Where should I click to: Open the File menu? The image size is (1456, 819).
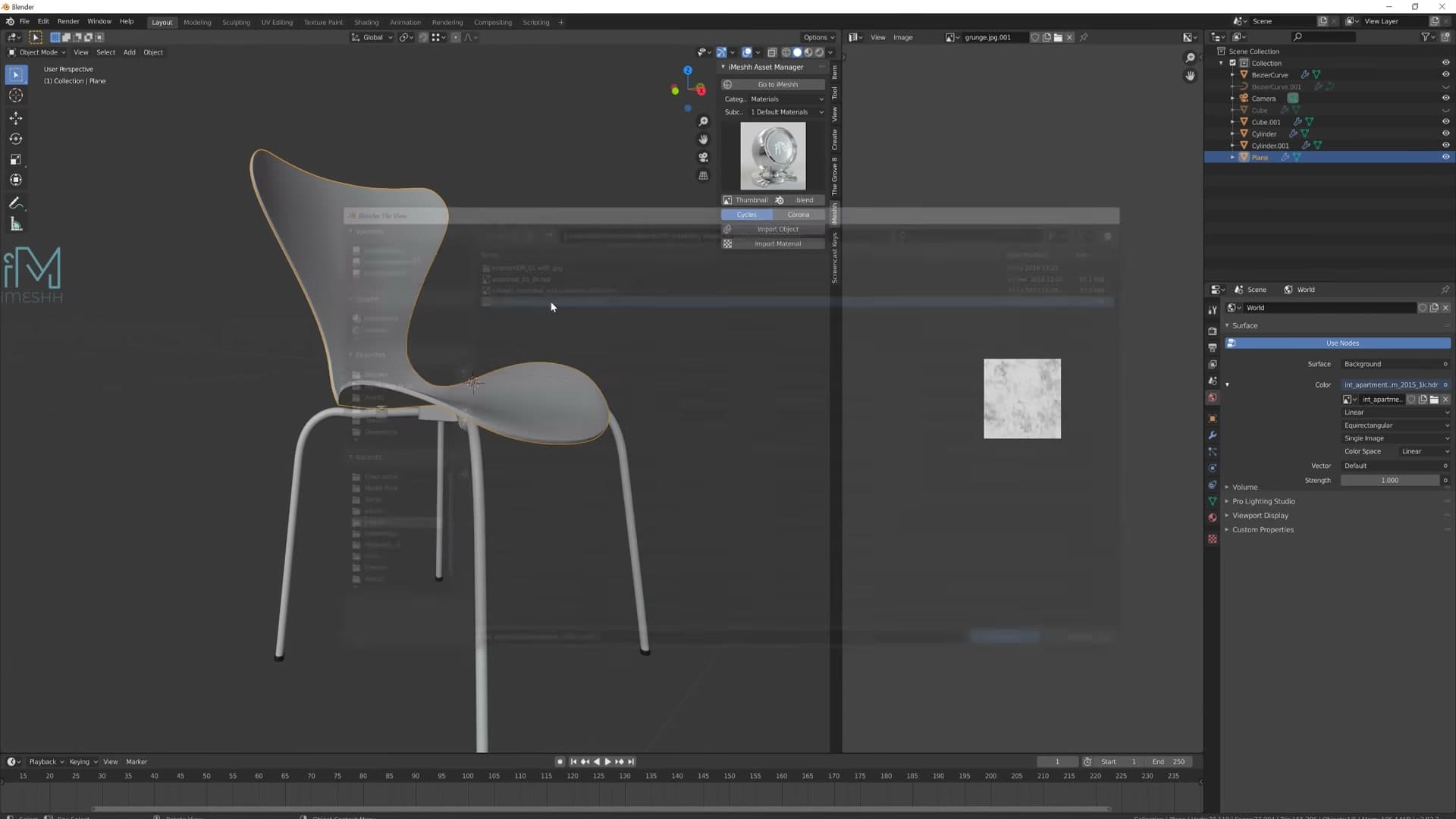[24, 21]
